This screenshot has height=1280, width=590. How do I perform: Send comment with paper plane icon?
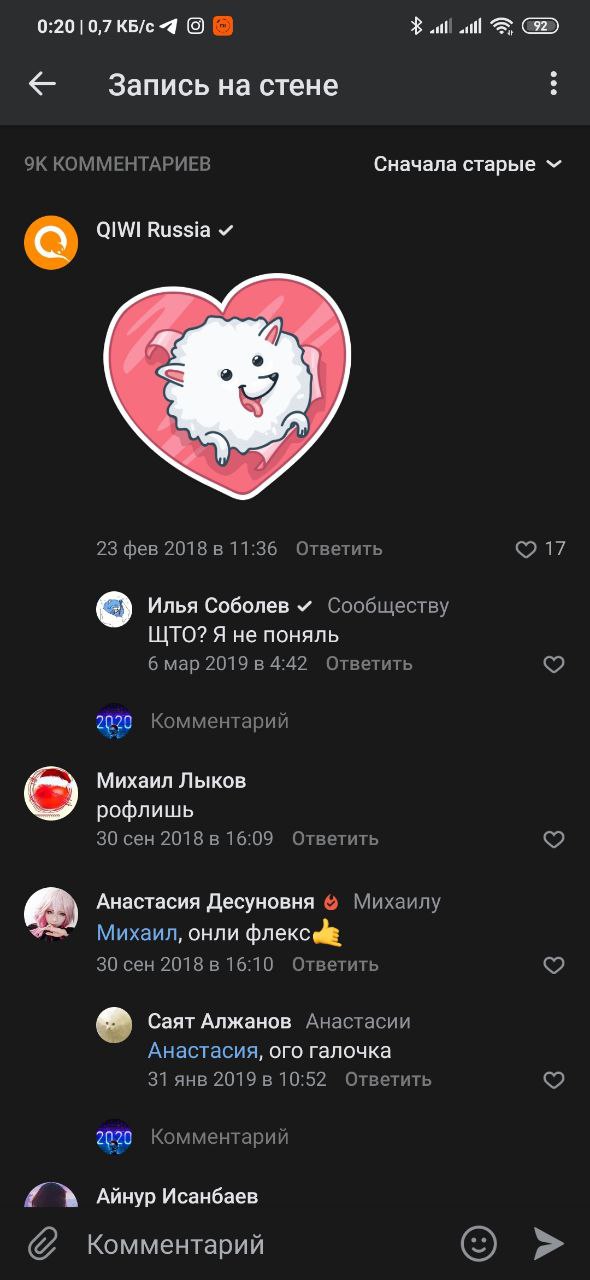tap(549, 1244)
